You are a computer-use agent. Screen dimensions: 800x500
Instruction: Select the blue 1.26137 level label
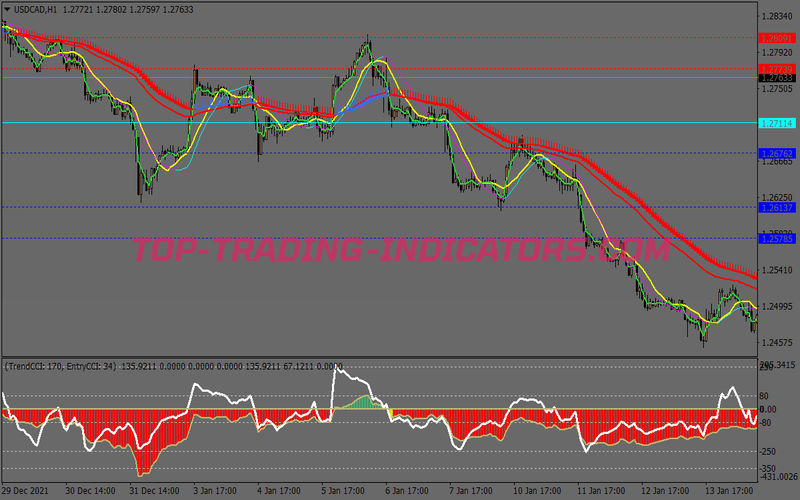777,208
